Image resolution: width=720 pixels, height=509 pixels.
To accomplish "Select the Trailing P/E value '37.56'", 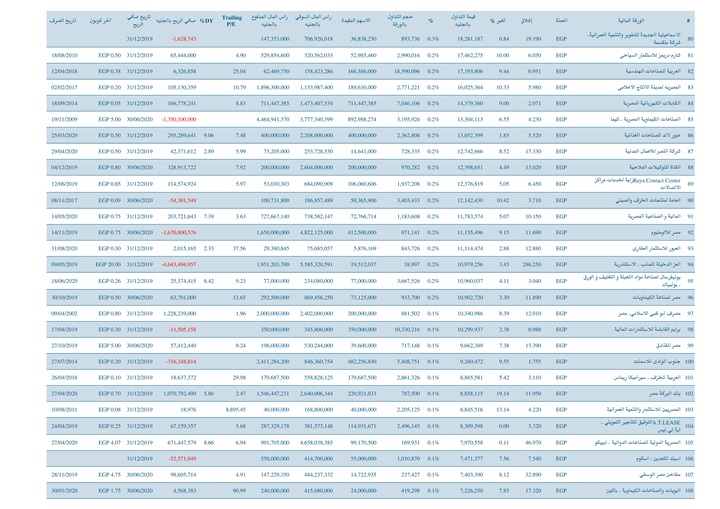I will click(x=239, y=249).
